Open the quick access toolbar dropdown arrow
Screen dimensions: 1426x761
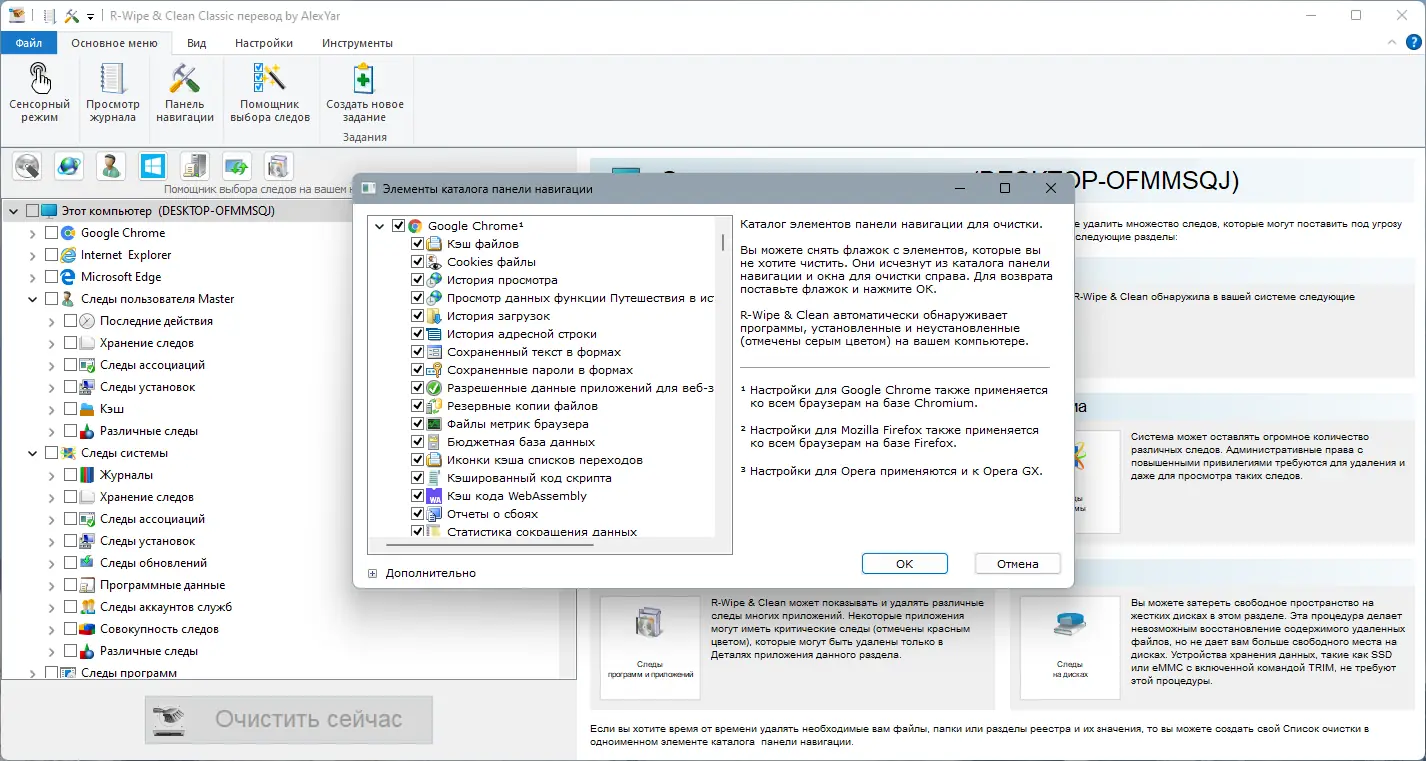click(91, 16)
